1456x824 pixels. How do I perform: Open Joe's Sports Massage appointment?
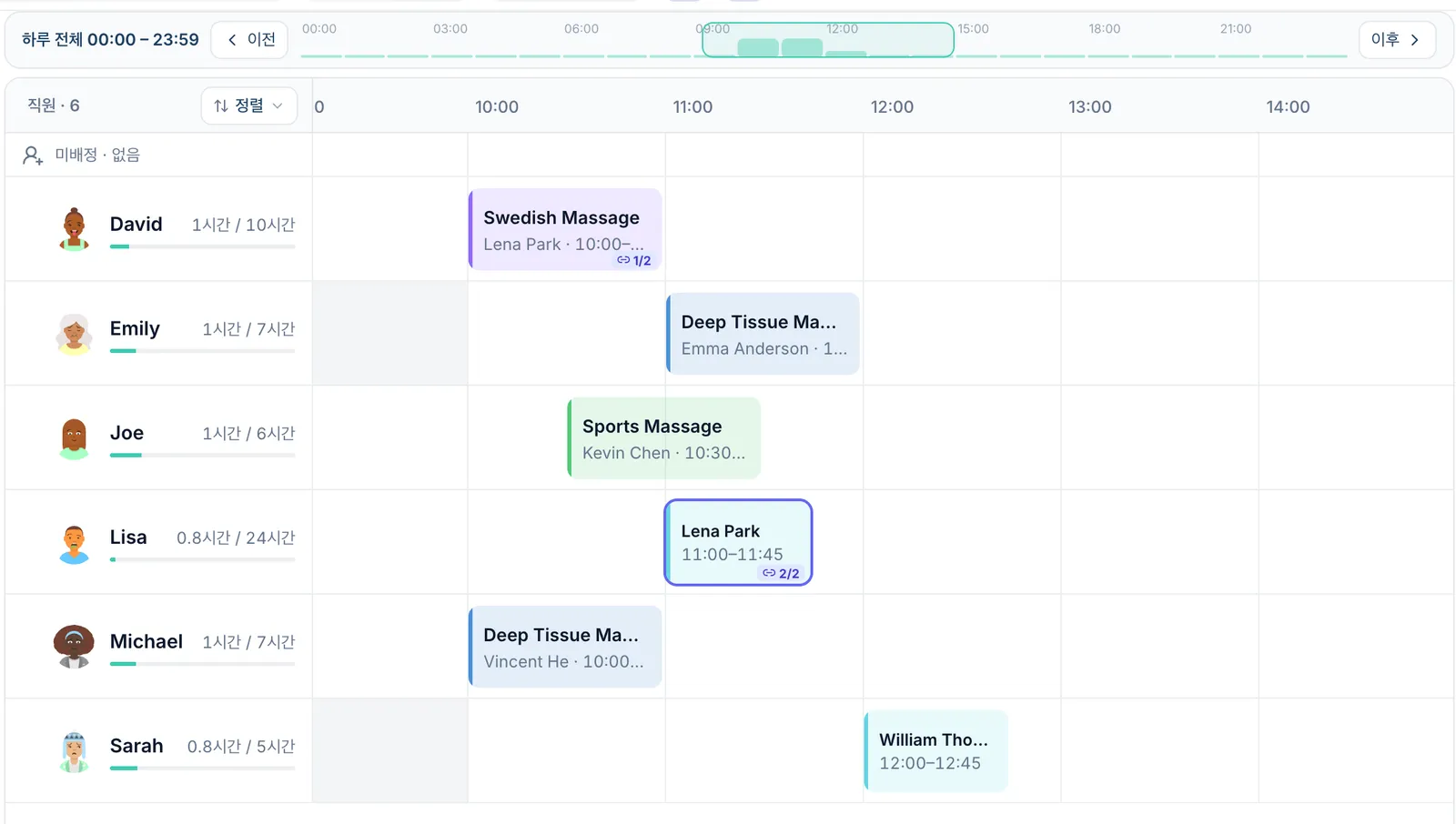point(664,438)
